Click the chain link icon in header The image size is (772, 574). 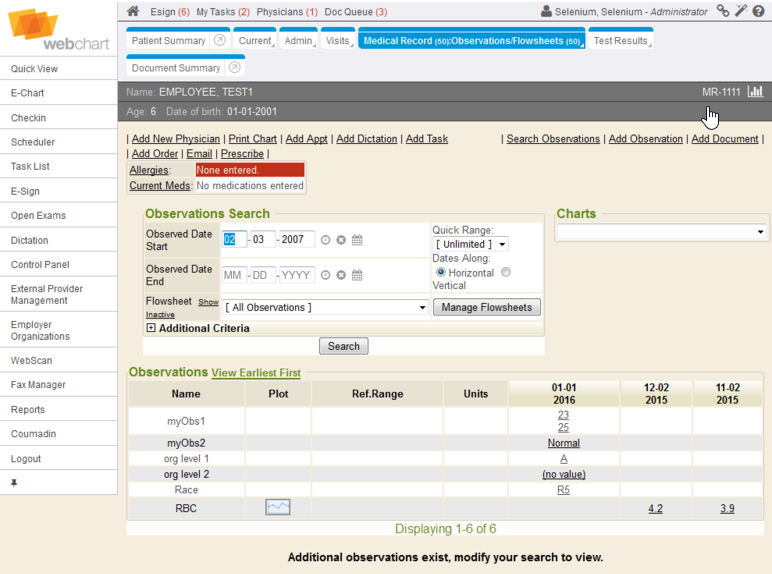723,11
